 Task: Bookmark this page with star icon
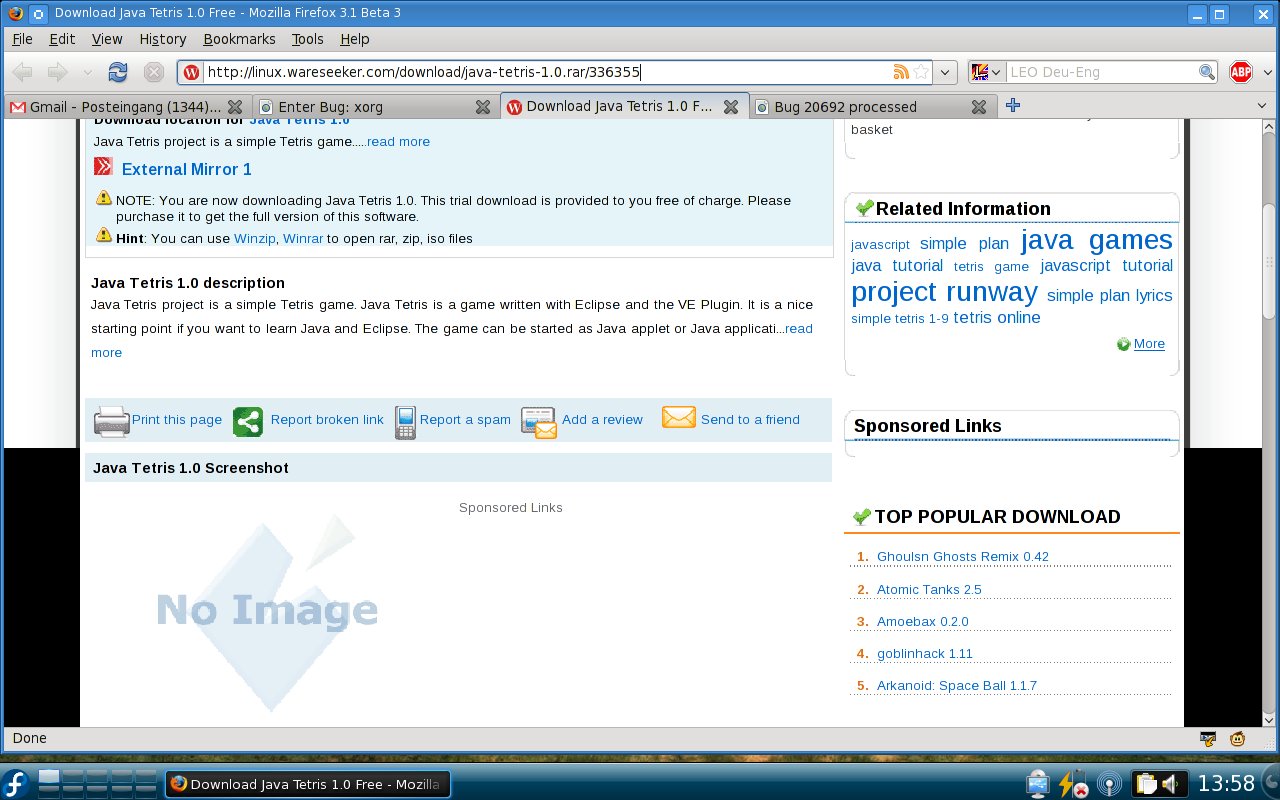pyautogui.click(x=921, y=72)
